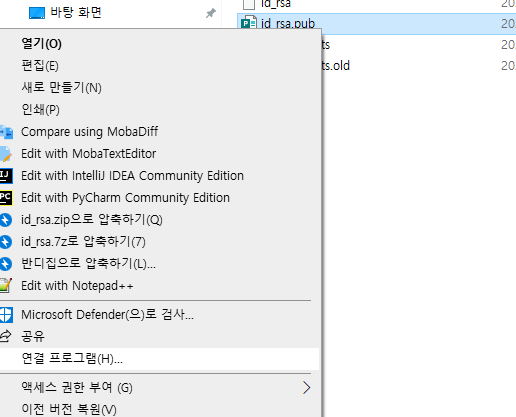Click the blank file icon of id_rsa
This screenshot has width=516, height=417.
(249, 4)
